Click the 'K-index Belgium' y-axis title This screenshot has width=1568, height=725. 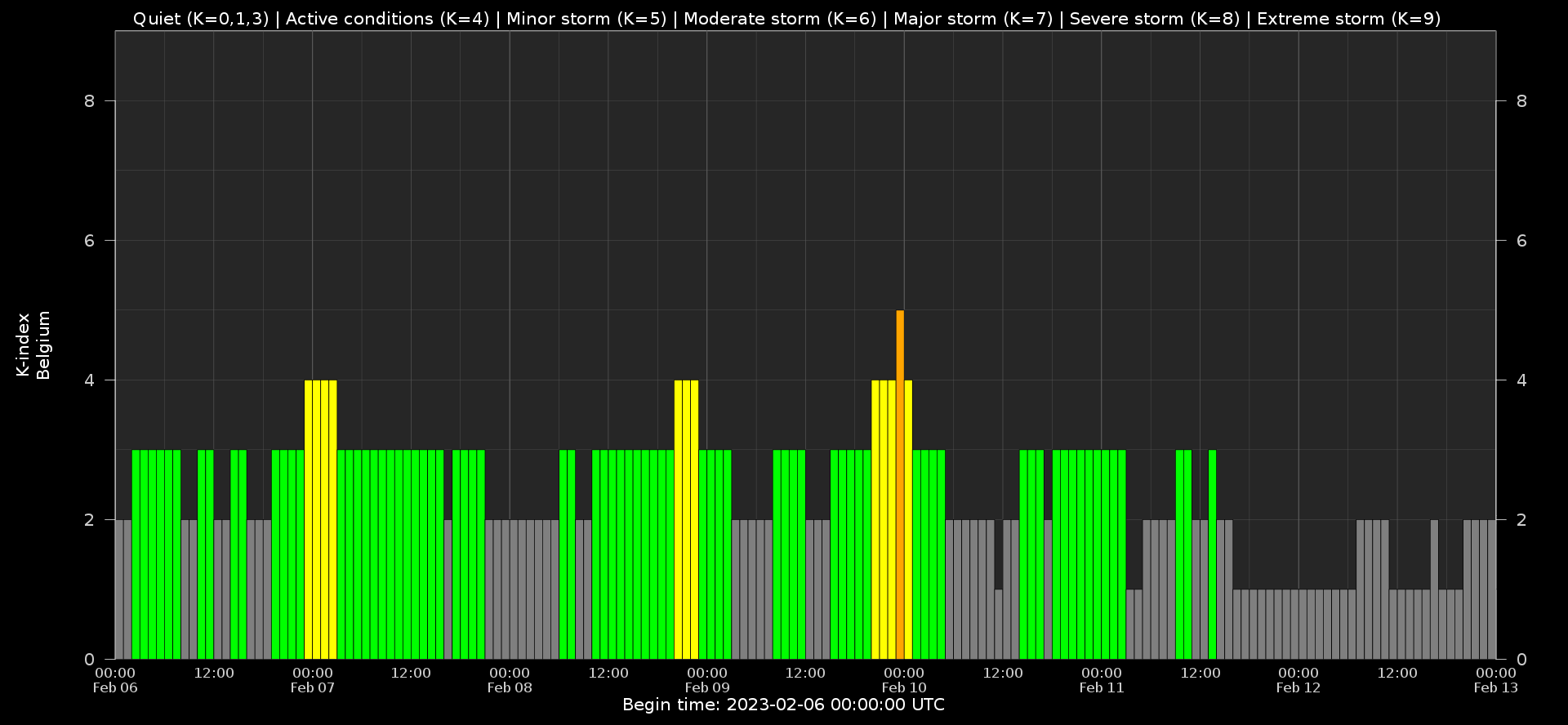(33, 345)
